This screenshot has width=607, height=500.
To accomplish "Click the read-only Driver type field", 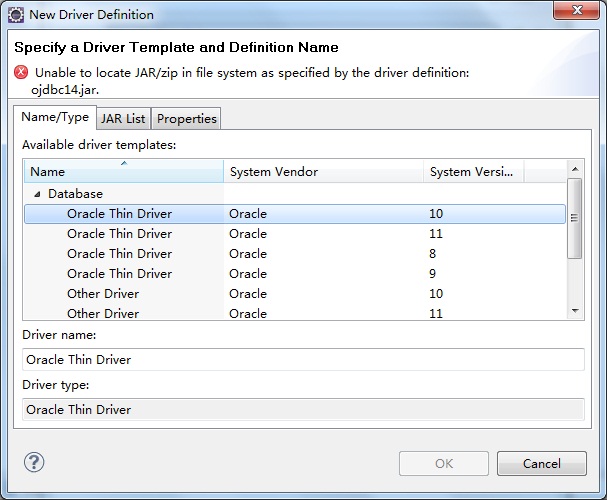I will click(x=304, y=409).
